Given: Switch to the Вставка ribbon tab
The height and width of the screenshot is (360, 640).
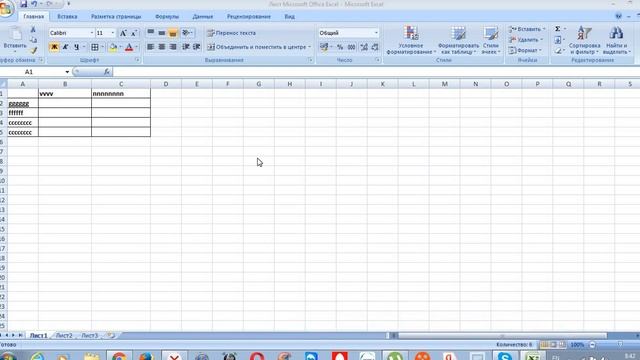Looking at the screenshot, I should (67, 17).
